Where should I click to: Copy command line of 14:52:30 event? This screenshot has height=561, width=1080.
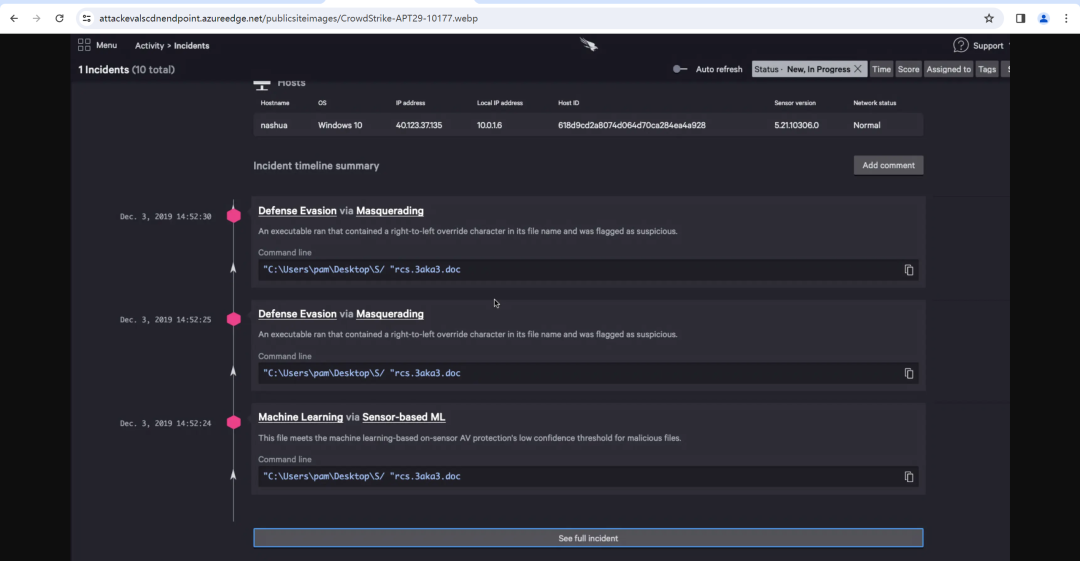[x=908, y=270]
